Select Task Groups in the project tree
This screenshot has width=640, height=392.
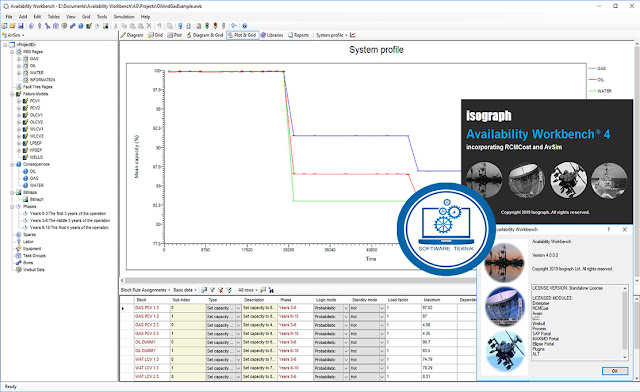click(x=34, y=256)
